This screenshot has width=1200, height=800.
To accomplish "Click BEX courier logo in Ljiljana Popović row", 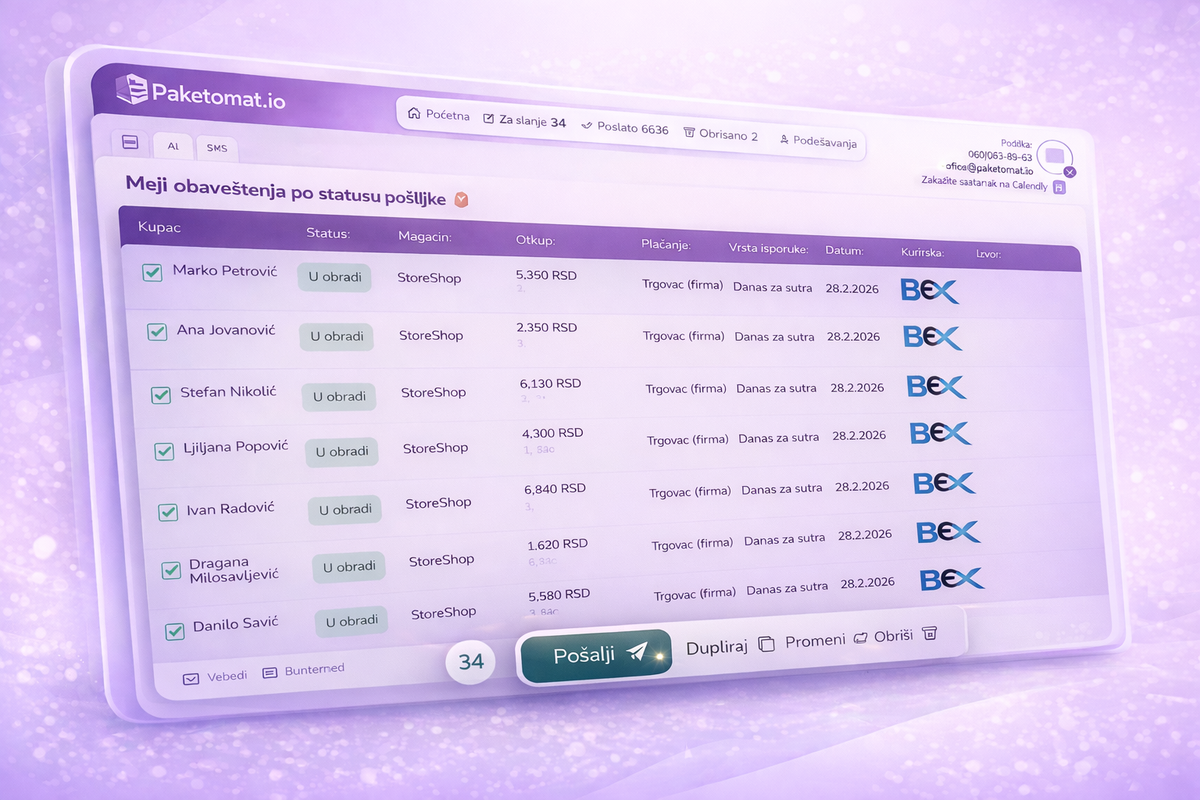I will pos(941,433).
